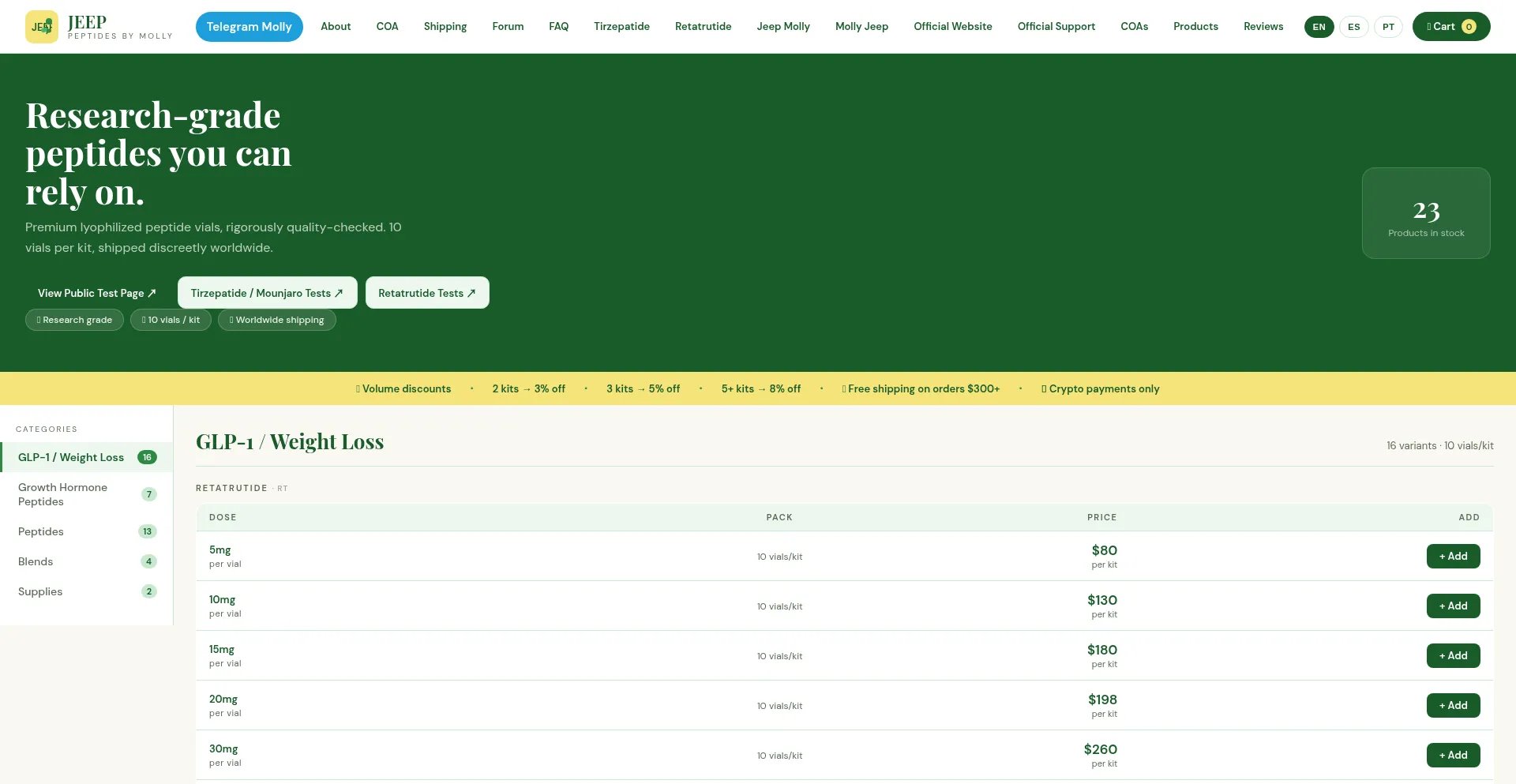The height and width of the screenshot is (784, 1516).
Task: Visit the FAQ page
Action: (x=559, y=27)
